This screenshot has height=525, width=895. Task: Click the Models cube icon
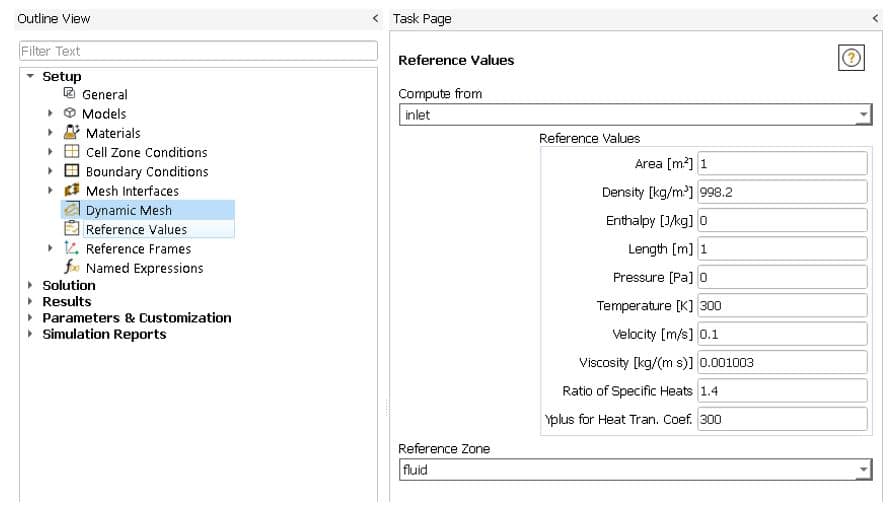coord(70,114)
